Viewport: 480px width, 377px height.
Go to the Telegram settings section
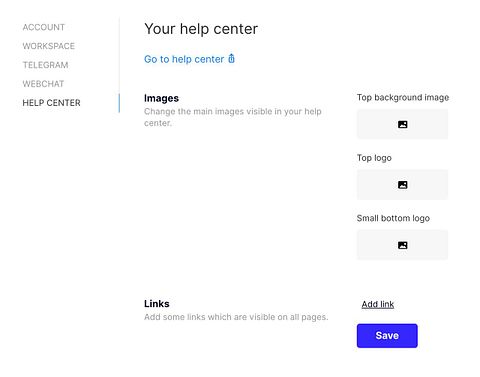coord(45,65)
